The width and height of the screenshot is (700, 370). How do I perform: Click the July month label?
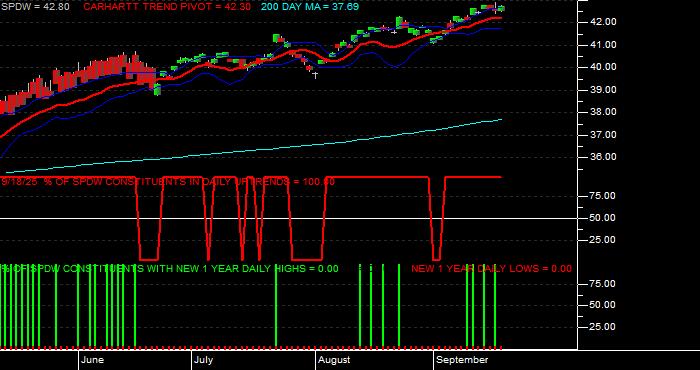click(x=204, y=360)
